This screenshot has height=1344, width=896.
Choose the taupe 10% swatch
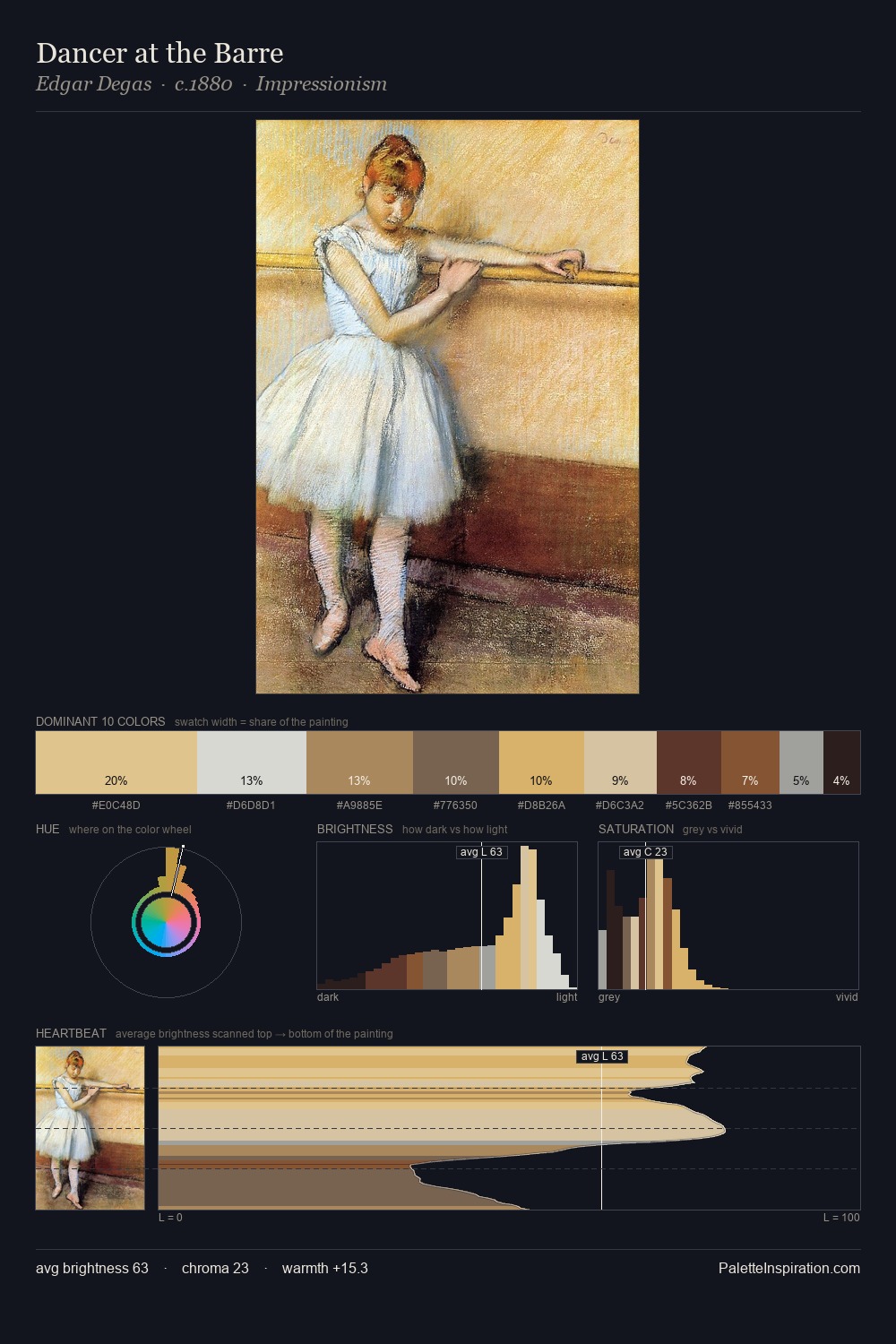coord(456,762)
